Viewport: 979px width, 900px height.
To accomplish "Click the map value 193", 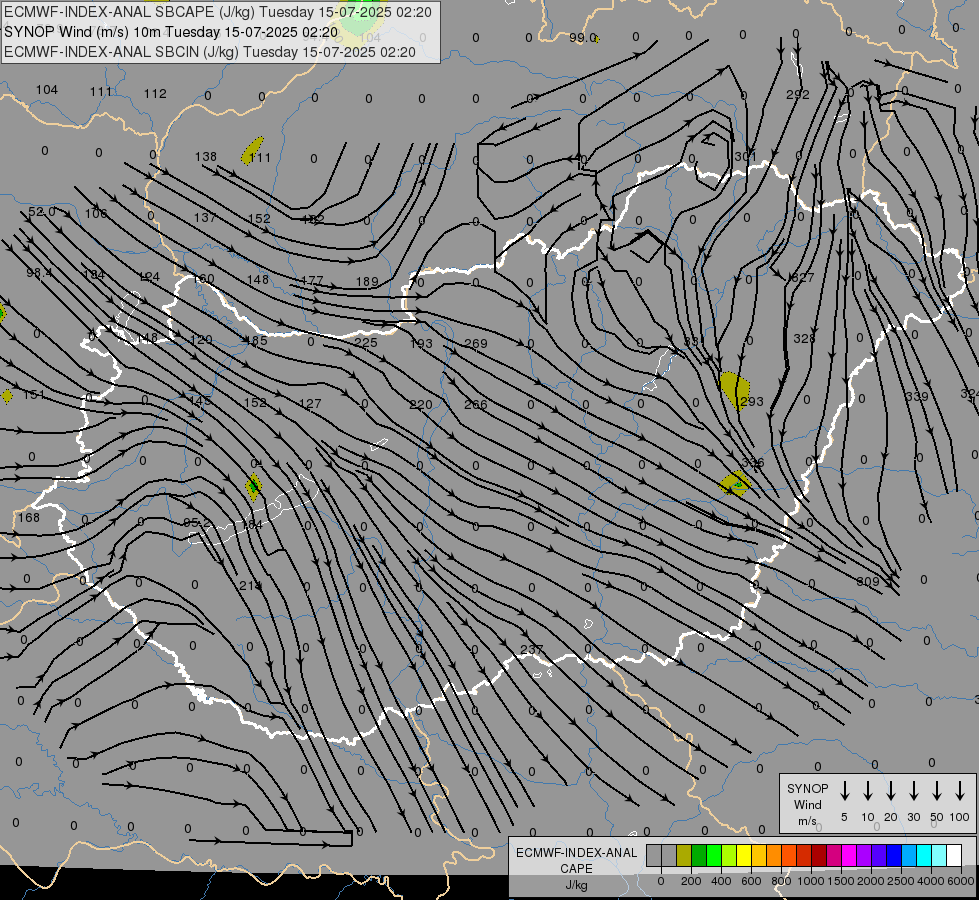I will (421, 344).
